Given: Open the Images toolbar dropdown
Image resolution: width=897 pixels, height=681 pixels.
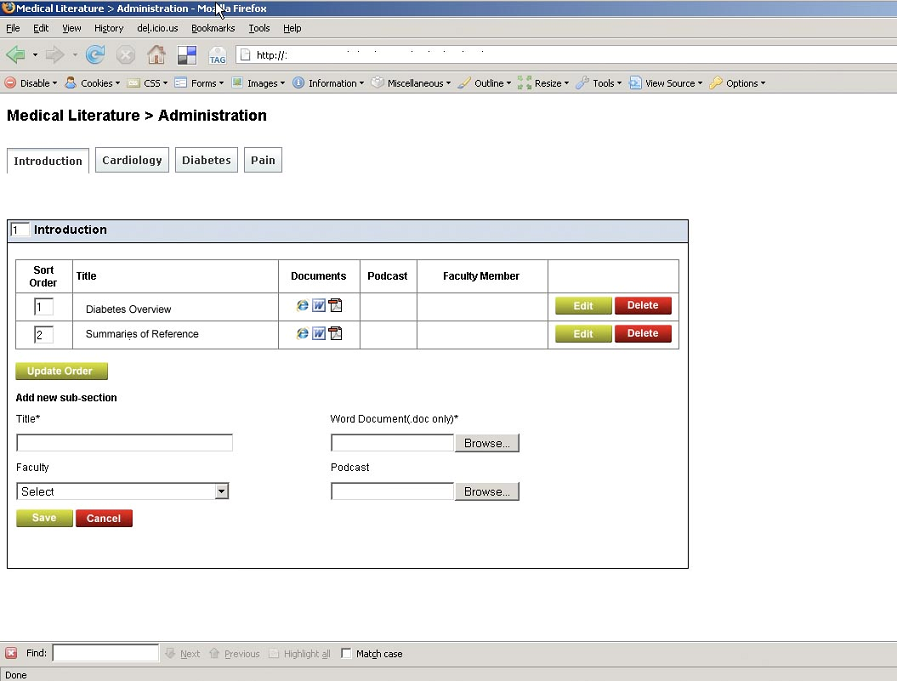Looking at the screenshot, I should point(258,83).
